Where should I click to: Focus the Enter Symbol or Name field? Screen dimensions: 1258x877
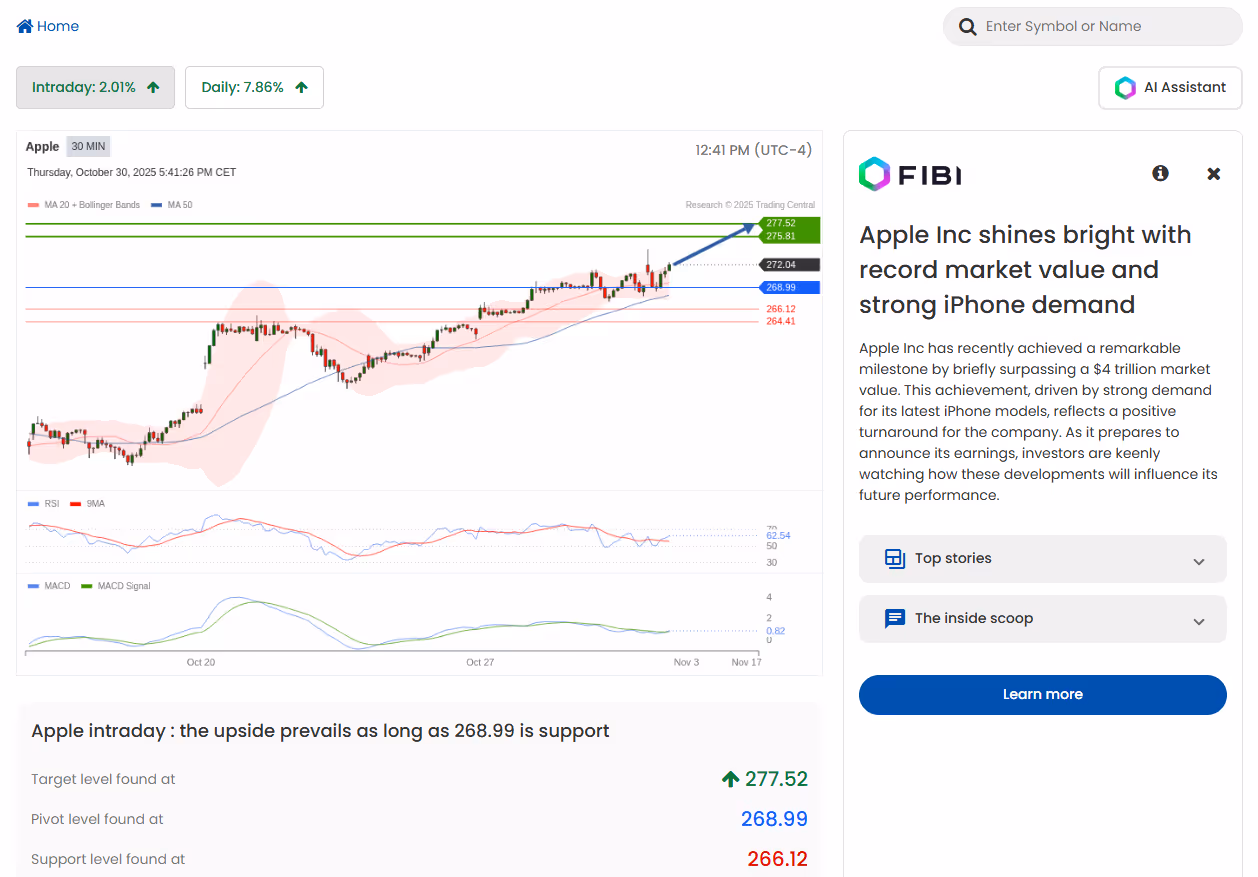click(x=1093, y=27)
